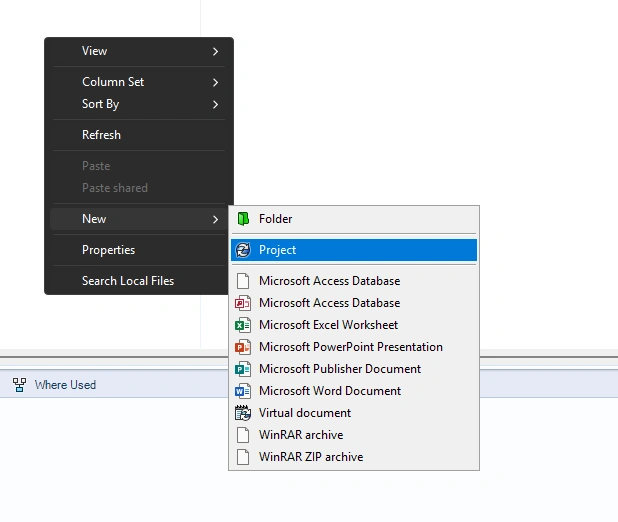Click the Project icon in New submenu

point(242,250)
